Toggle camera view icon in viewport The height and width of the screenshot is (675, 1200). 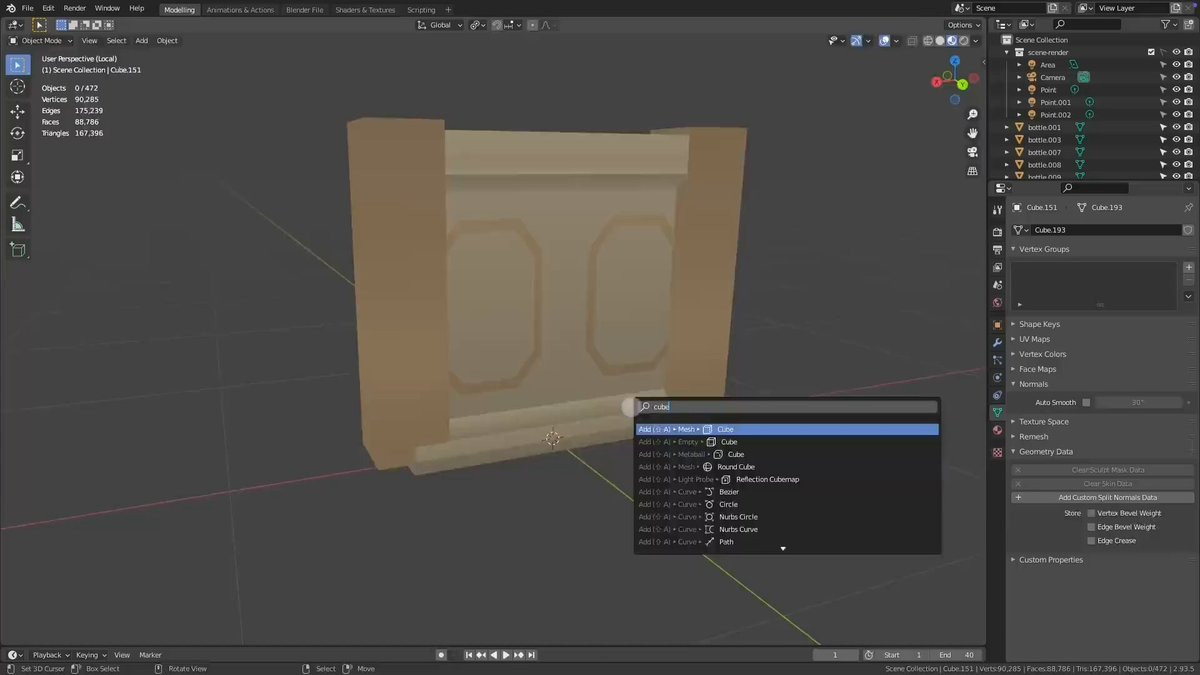(972, 152)
